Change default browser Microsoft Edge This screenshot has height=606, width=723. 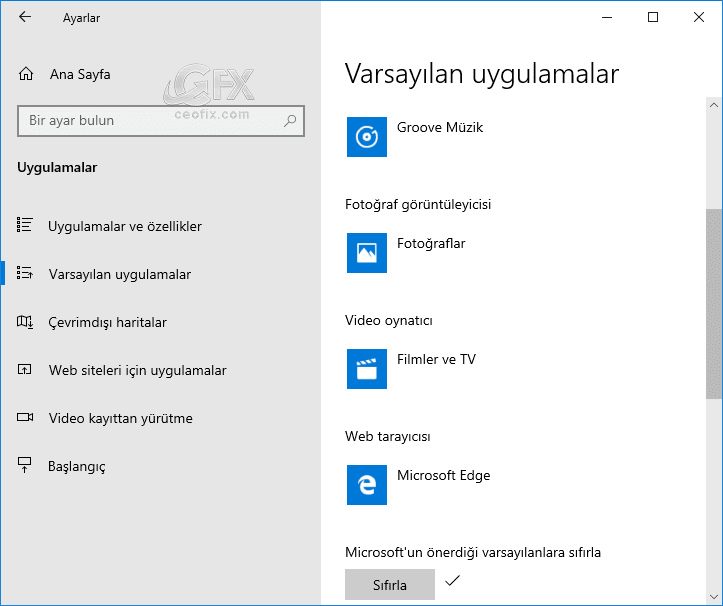pyautogui.click(x=444, y=475)
